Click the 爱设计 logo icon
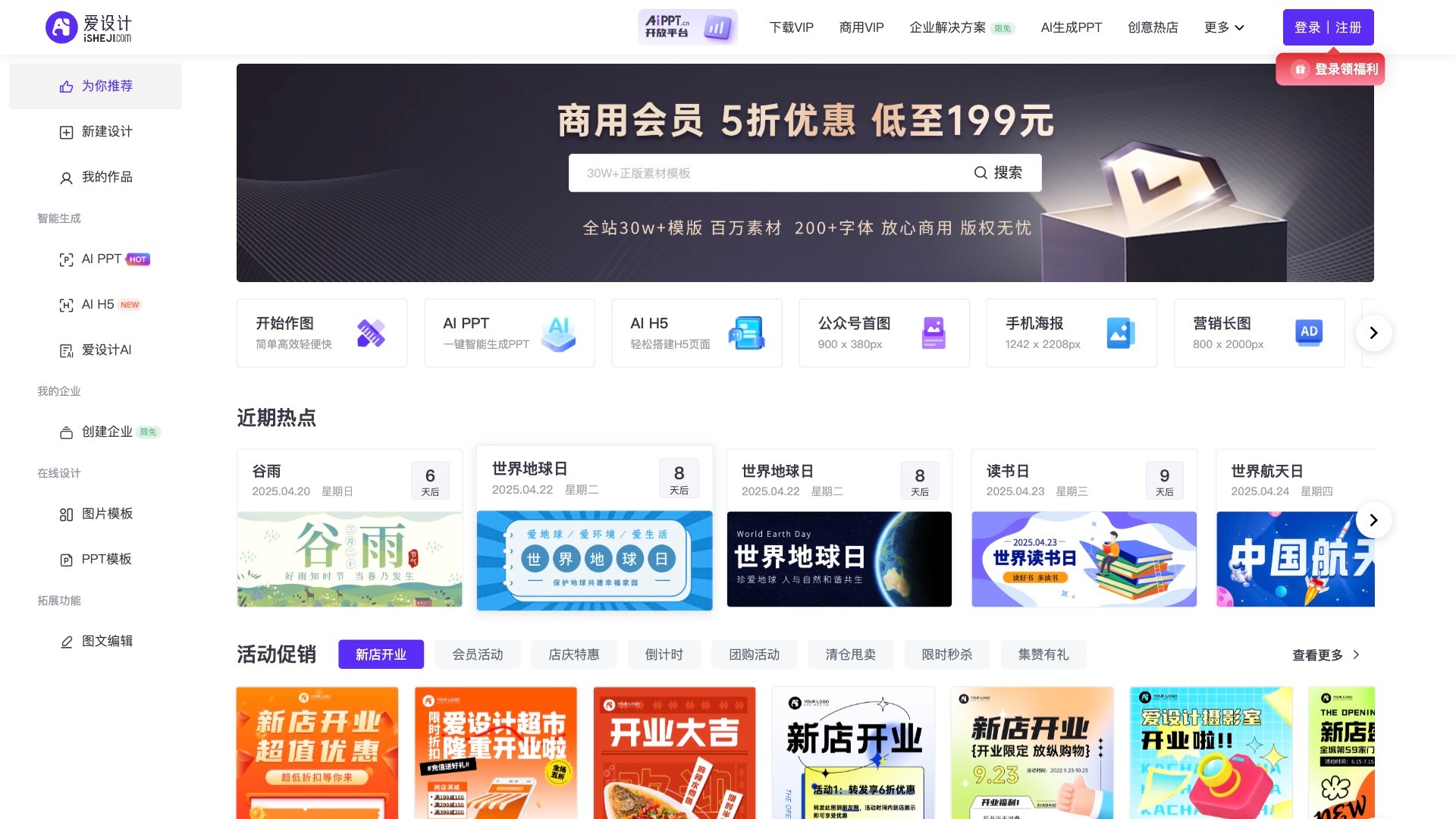This screenshot has height=819, width=1456. 61,27
